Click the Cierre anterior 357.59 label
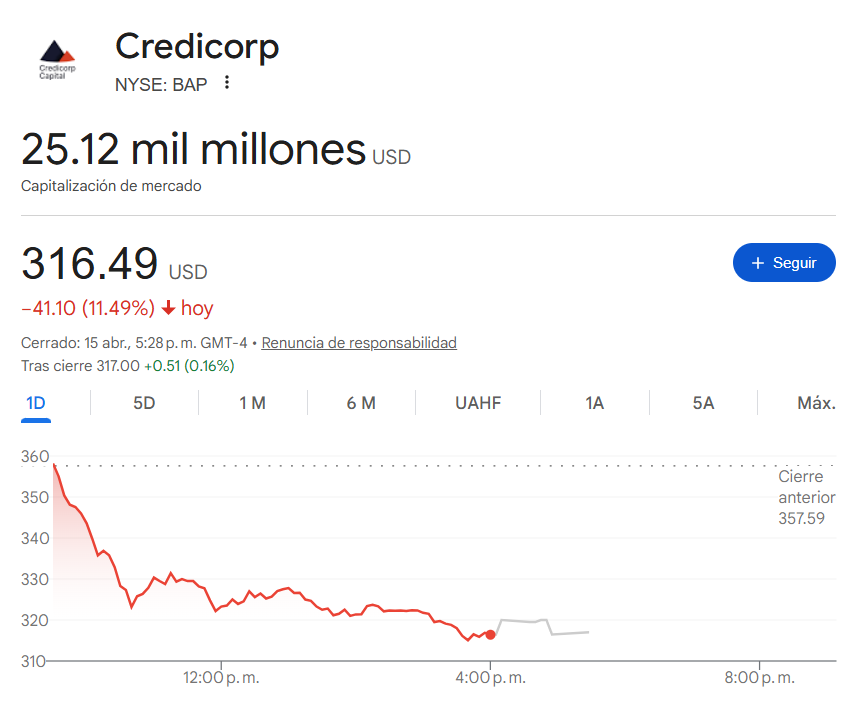Viewport: 854px width, 708px height. pos(800,497)
